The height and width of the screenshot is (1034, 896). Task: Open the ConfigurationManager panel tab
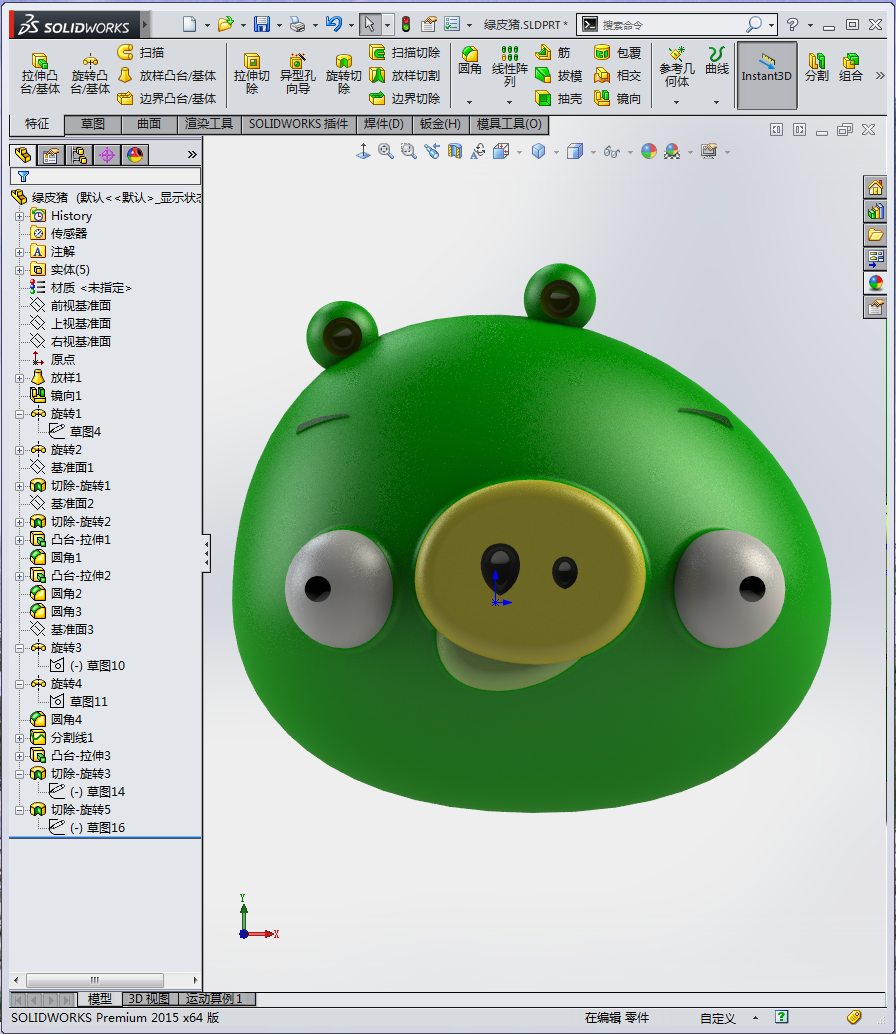pyautogui.click(x=79, y=155)
